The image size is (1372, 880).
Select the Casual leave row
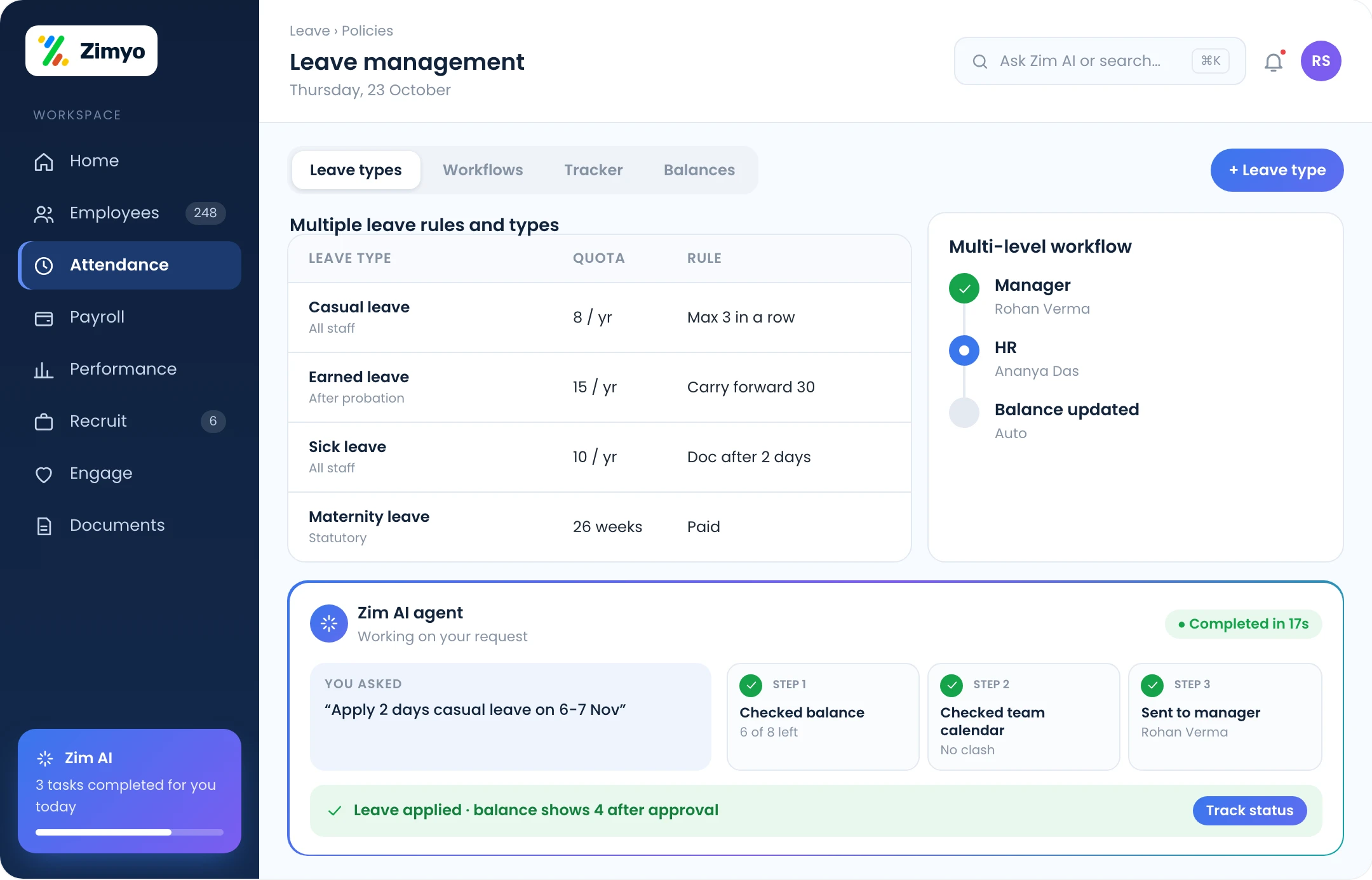(600, 317)
